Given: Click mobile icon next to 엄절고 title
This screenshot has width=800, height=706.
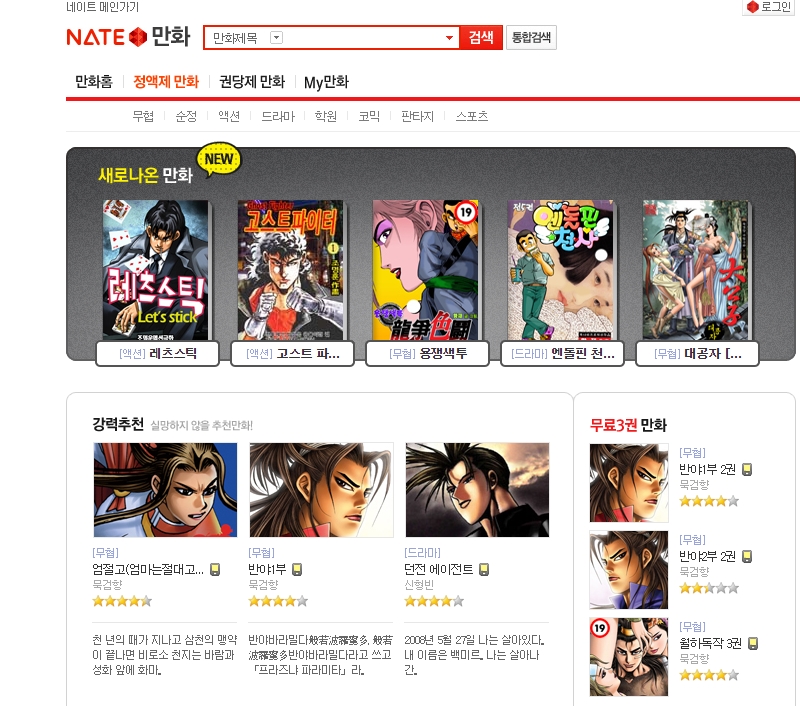Looking at the screenshot, I should click(x=215, y=569).
